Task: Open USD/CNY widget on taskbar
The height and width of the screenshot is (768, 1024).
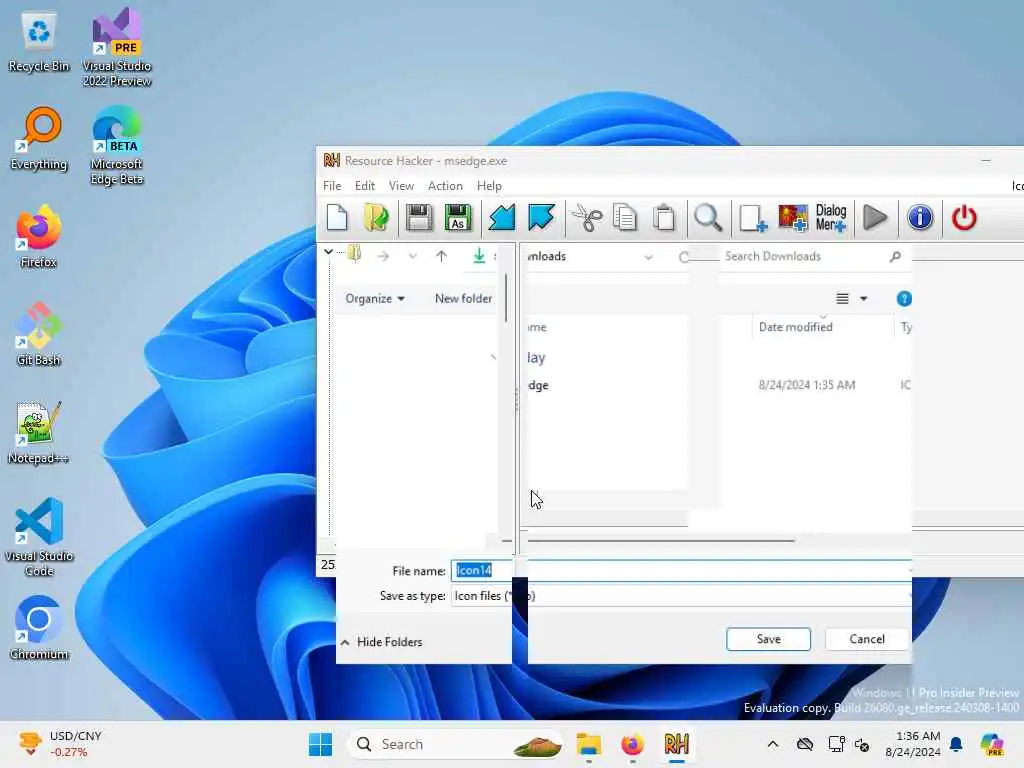Action: (x=61, y=744)
